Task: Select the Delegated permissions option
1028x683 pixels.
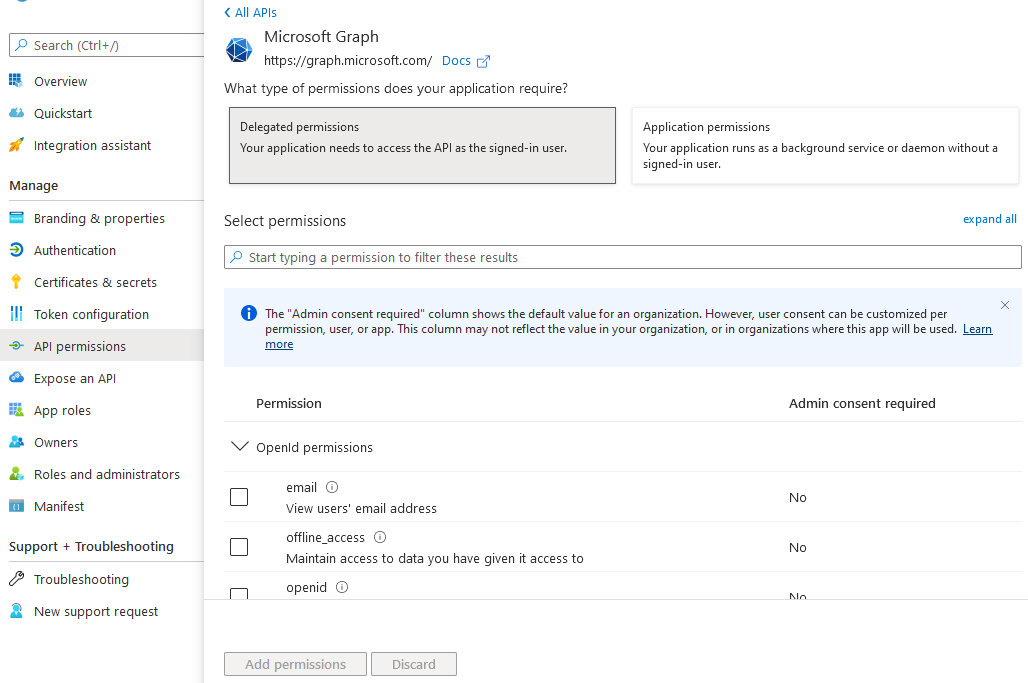Action: 421,146
